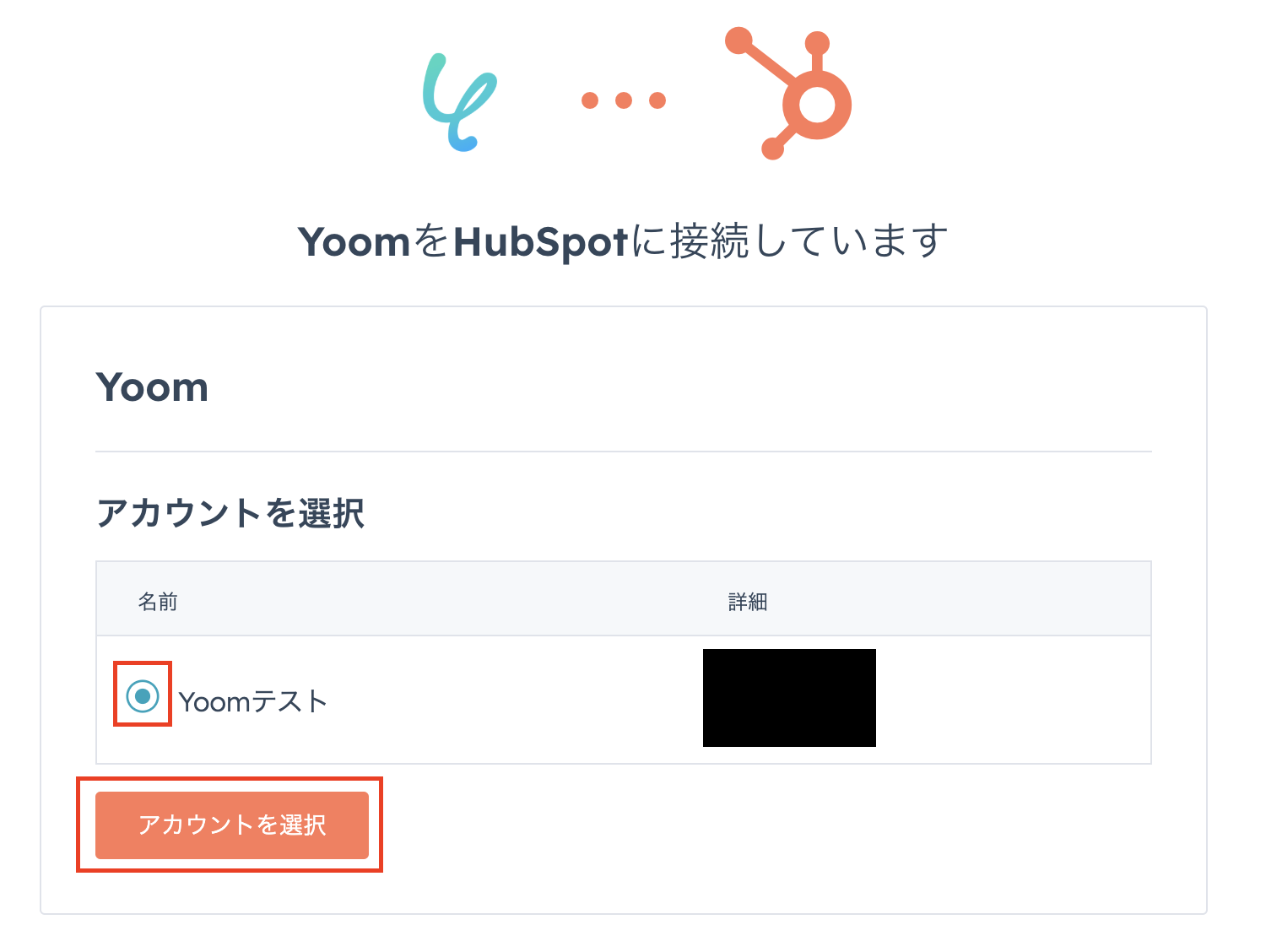Click the leftmost orange connection dot
The width and height of the screenshot is (1266, 952).
tap(590, 100)
